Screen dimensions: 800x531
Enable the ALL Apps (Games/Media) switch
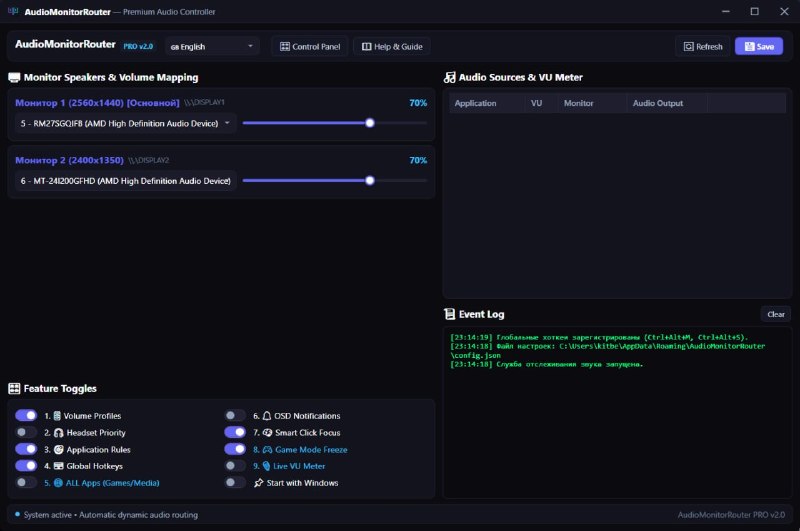coord(26,483)
